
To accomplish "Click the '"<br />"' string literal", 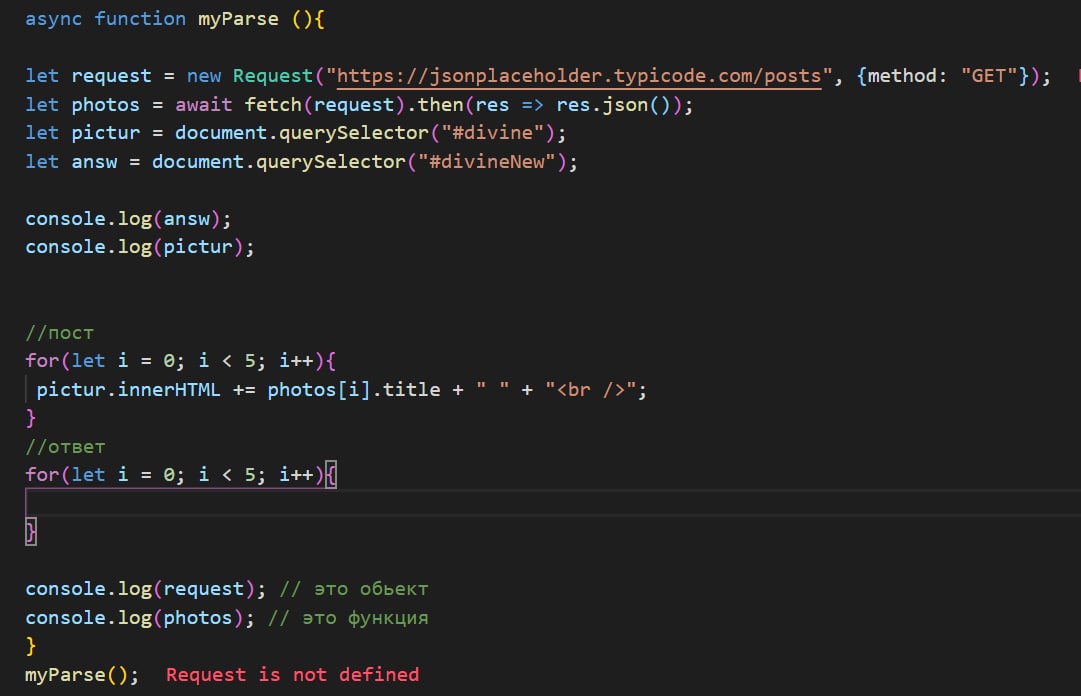I will (x=590, y=390).
